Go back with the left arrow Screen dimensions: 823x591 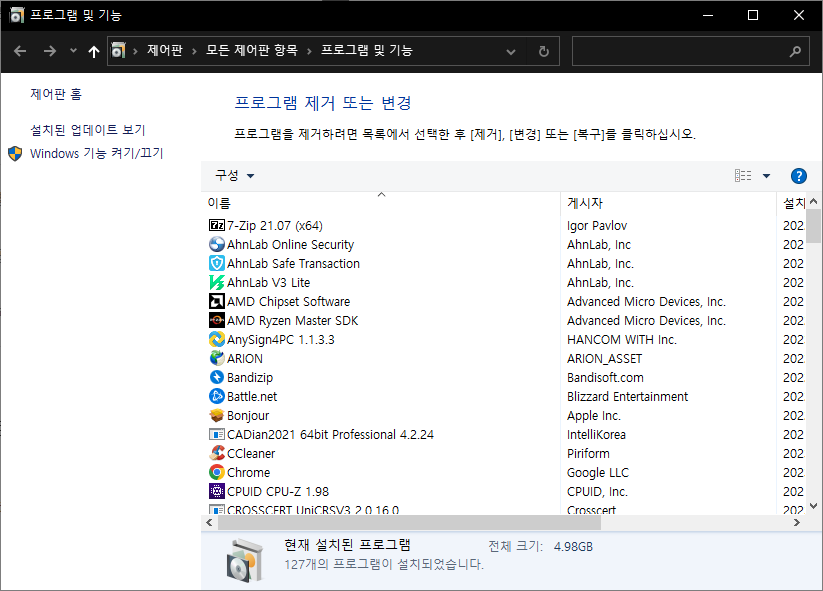coord(20,51)
